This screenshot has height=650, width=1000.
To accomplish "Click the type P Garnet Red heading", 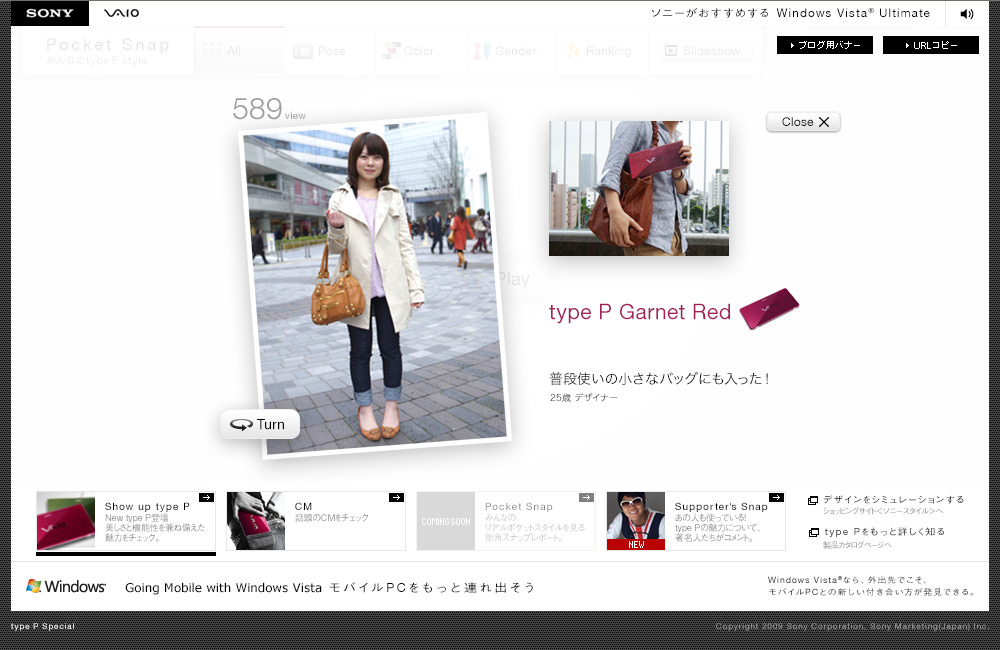I will click(x=640, y=312).
